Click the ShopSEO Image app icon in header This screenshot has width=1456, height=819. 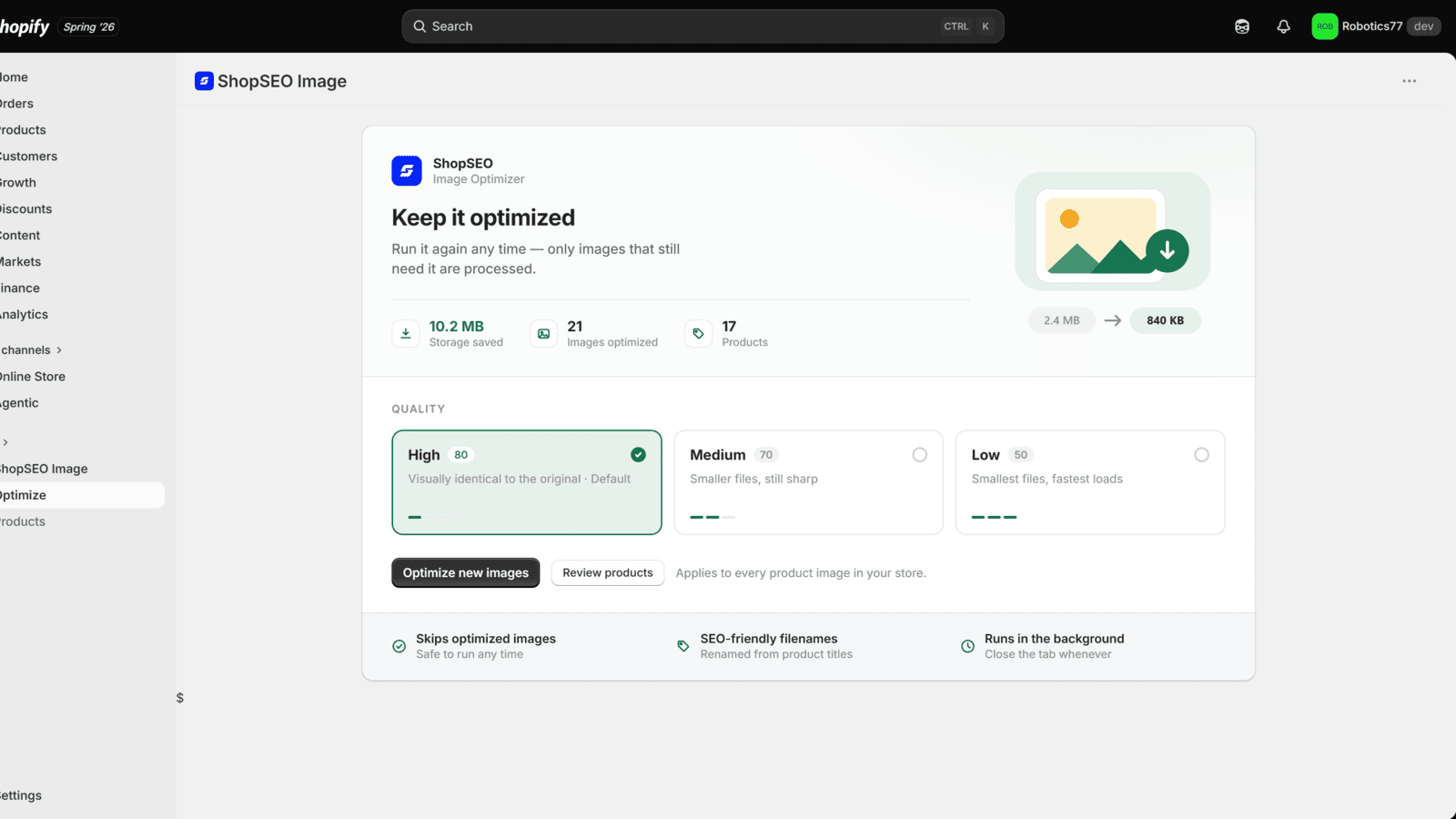[204, 81]
